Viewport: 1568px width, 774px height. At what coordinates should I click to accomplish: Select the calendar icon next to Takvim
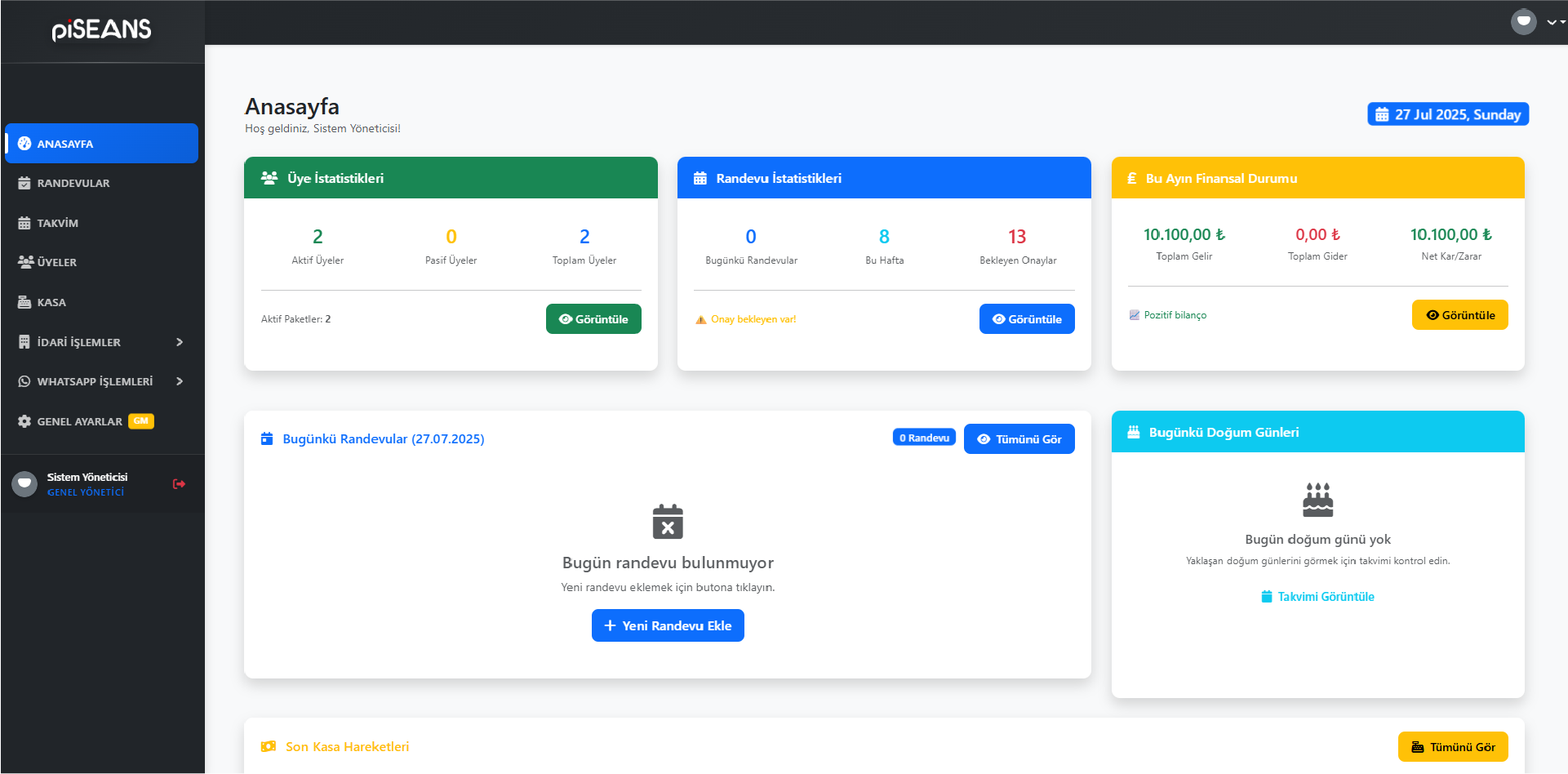[x=23, y=222]
